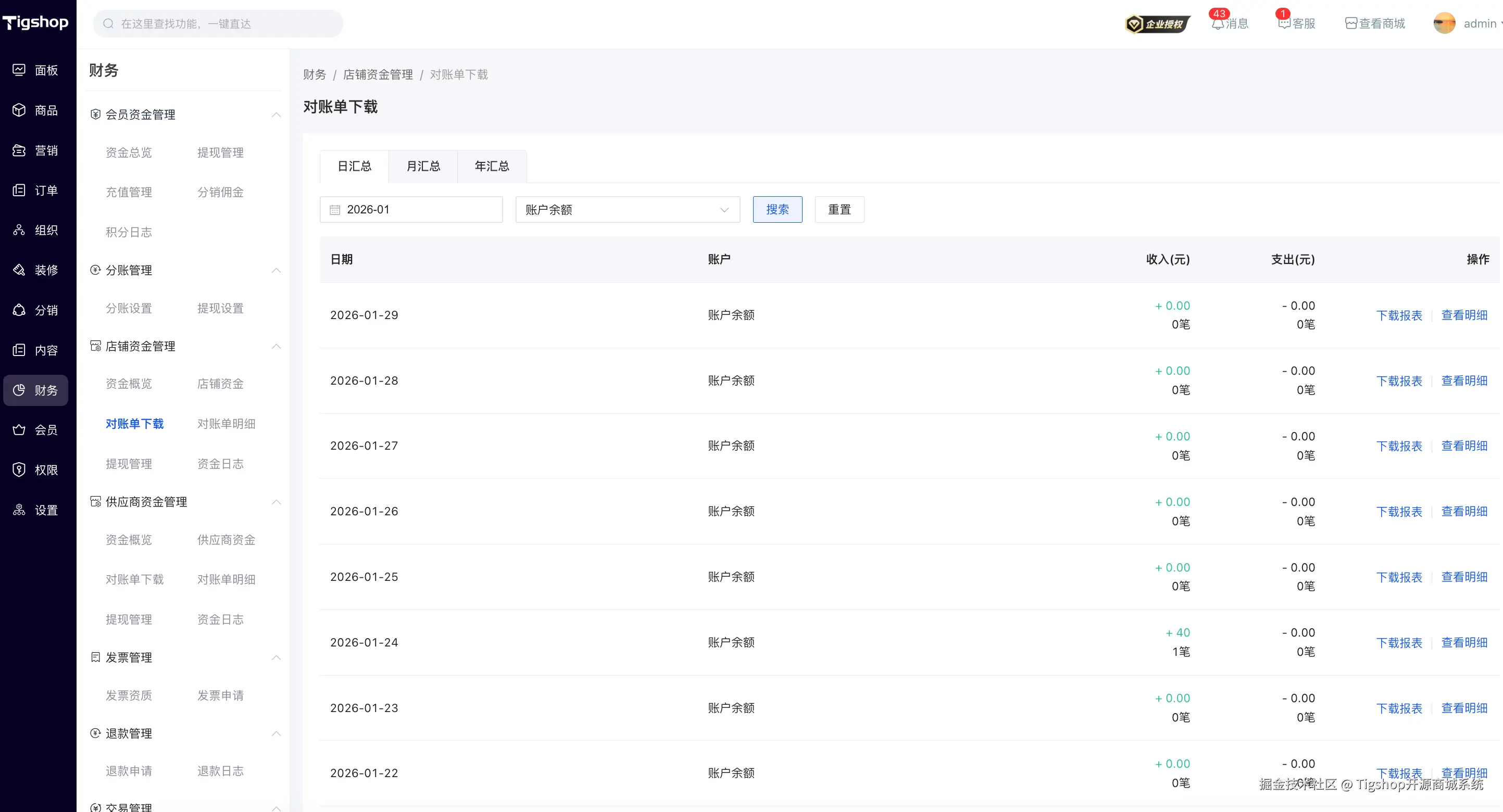Open the 客服 customer service chat icon
The image size is (1503, 812).
[1284, 24]
